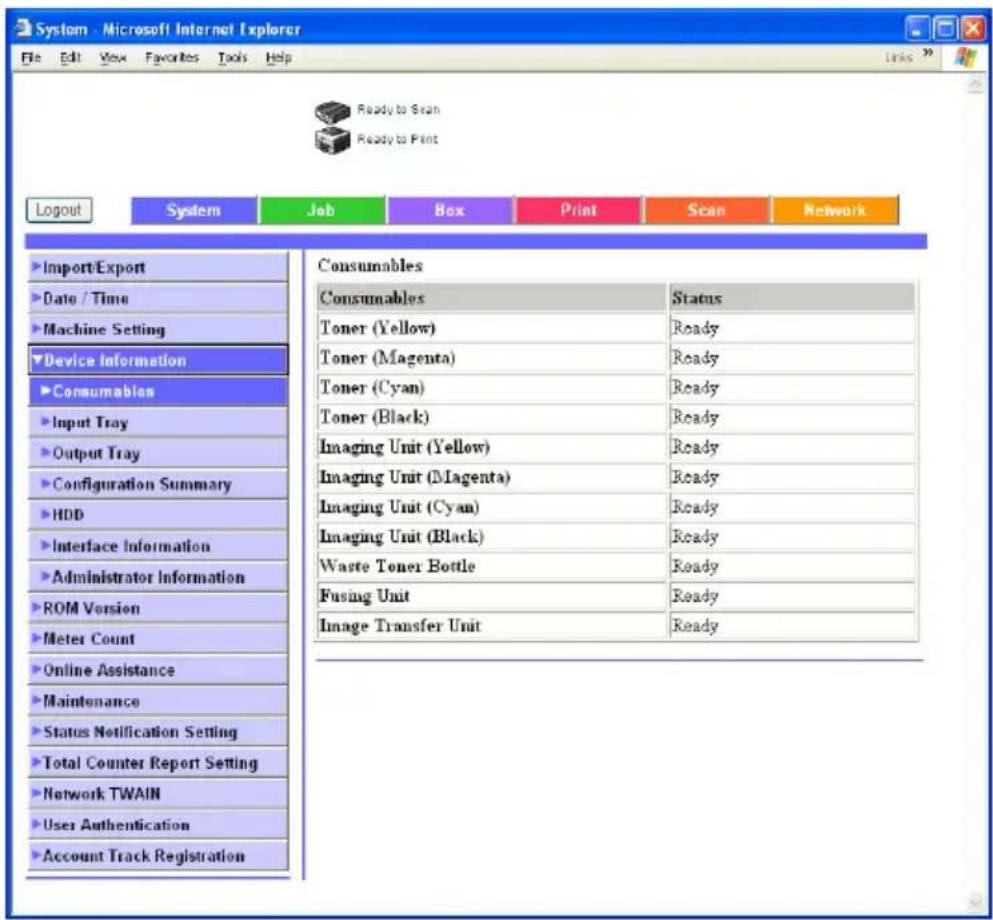The height and width of the screenshot is (920, 993).
Task: Open Administrator Information page
Action: (158, 577)
